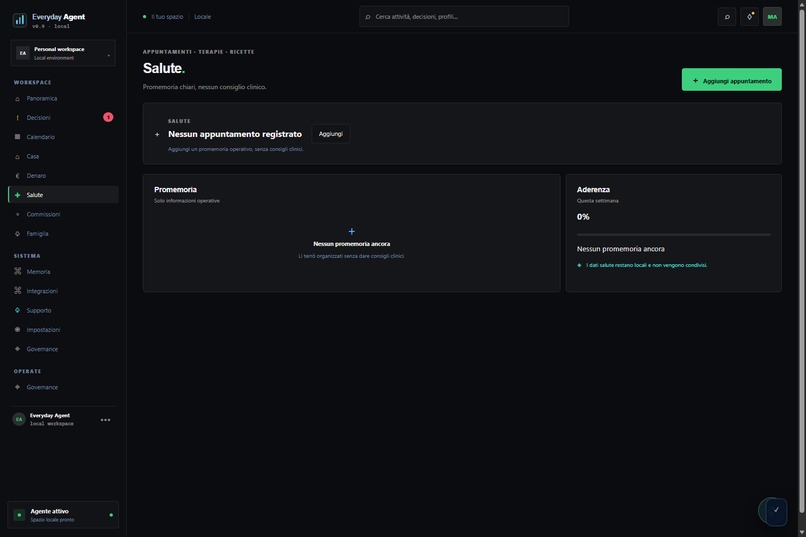Click the scrollbar down arrow
Image resolution: width=806 pixels, height=537 pixels.
(x=802, y=532)
